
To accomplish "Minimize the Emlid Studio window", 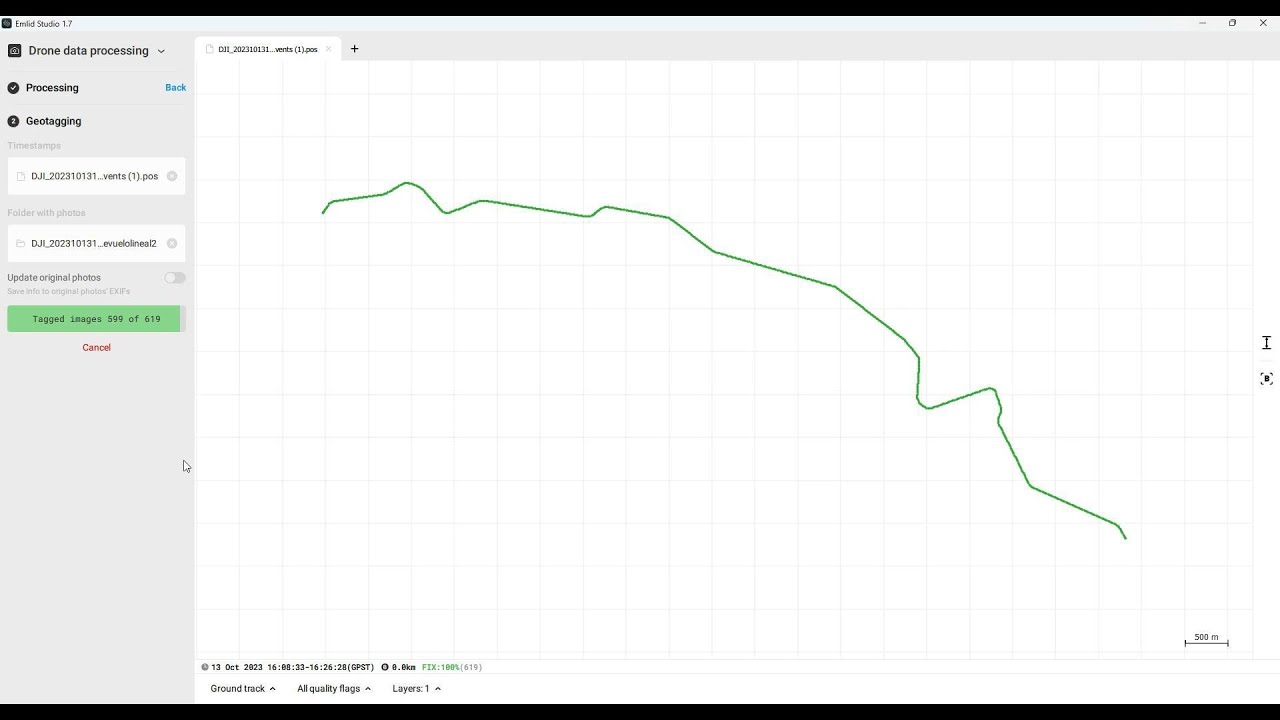I will click(x=1202, y=23).
